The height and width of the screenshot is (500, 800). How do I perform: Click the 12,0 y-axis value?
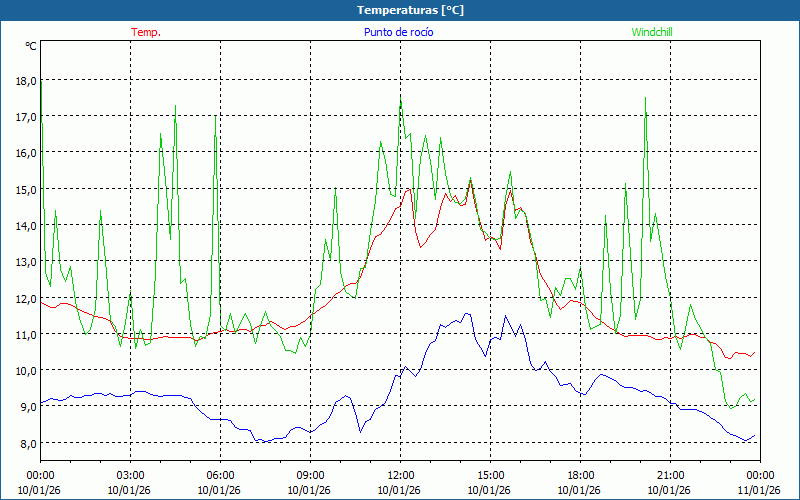pyautogui.click(x=24, y=298)
